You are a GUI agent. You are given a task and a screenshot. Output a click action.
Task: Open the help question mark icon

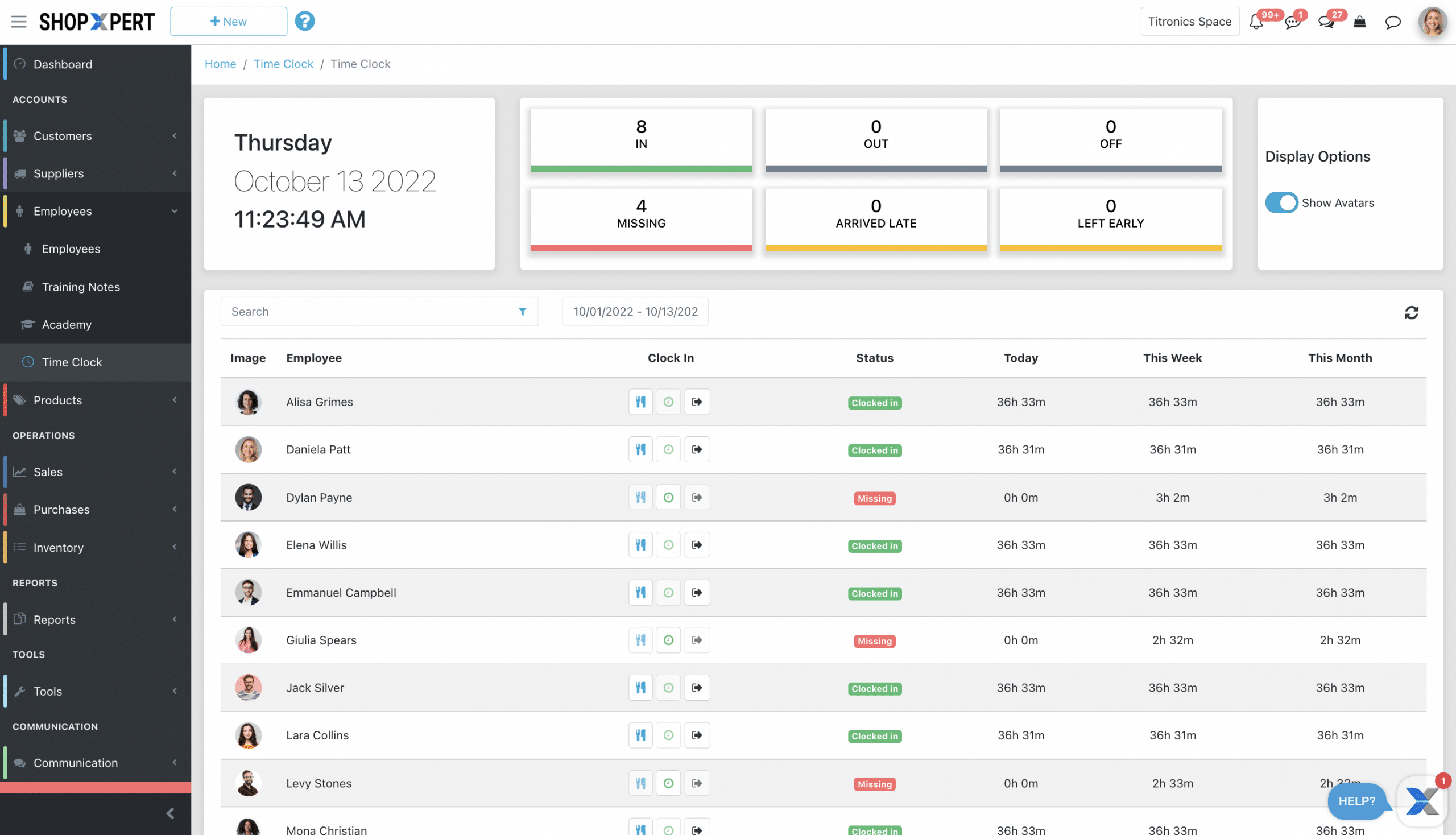pyautogui.click(x=304, y=20)
